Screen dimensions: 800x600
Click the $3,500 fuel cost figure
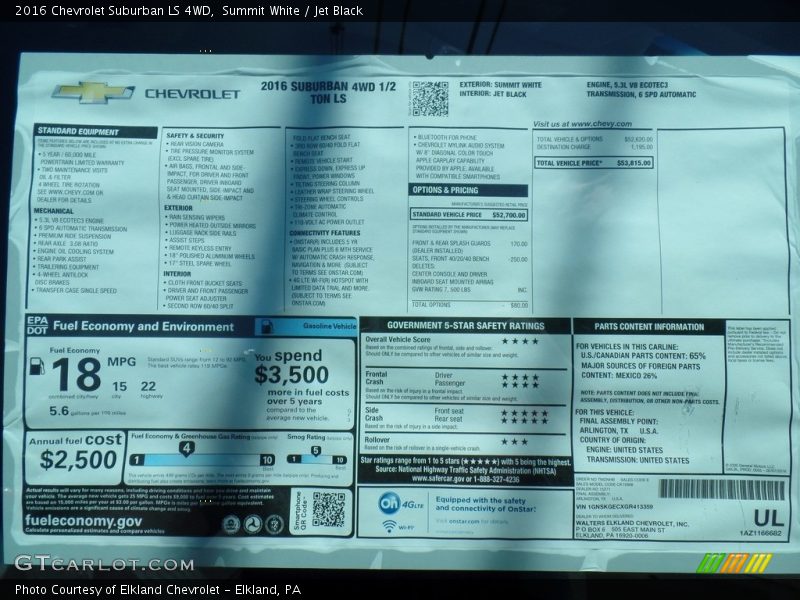coord(291,375)
